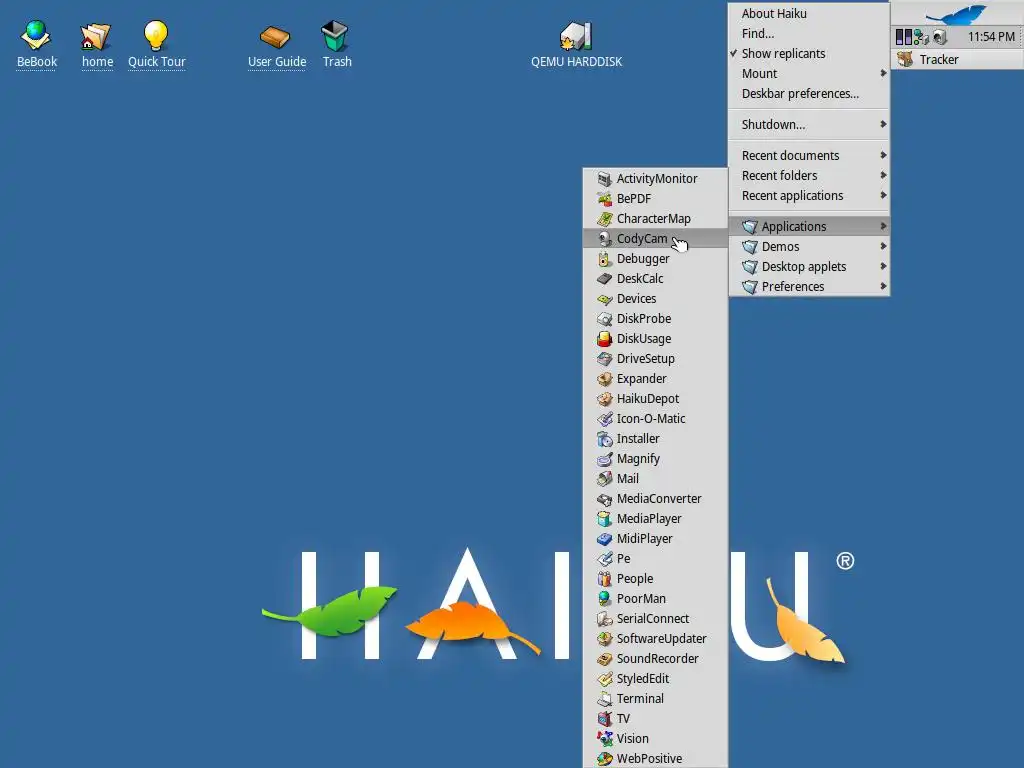Open Debugger from the Applications list
Viewport: 1024px width, 768px height.
click(x=655, y=259)
